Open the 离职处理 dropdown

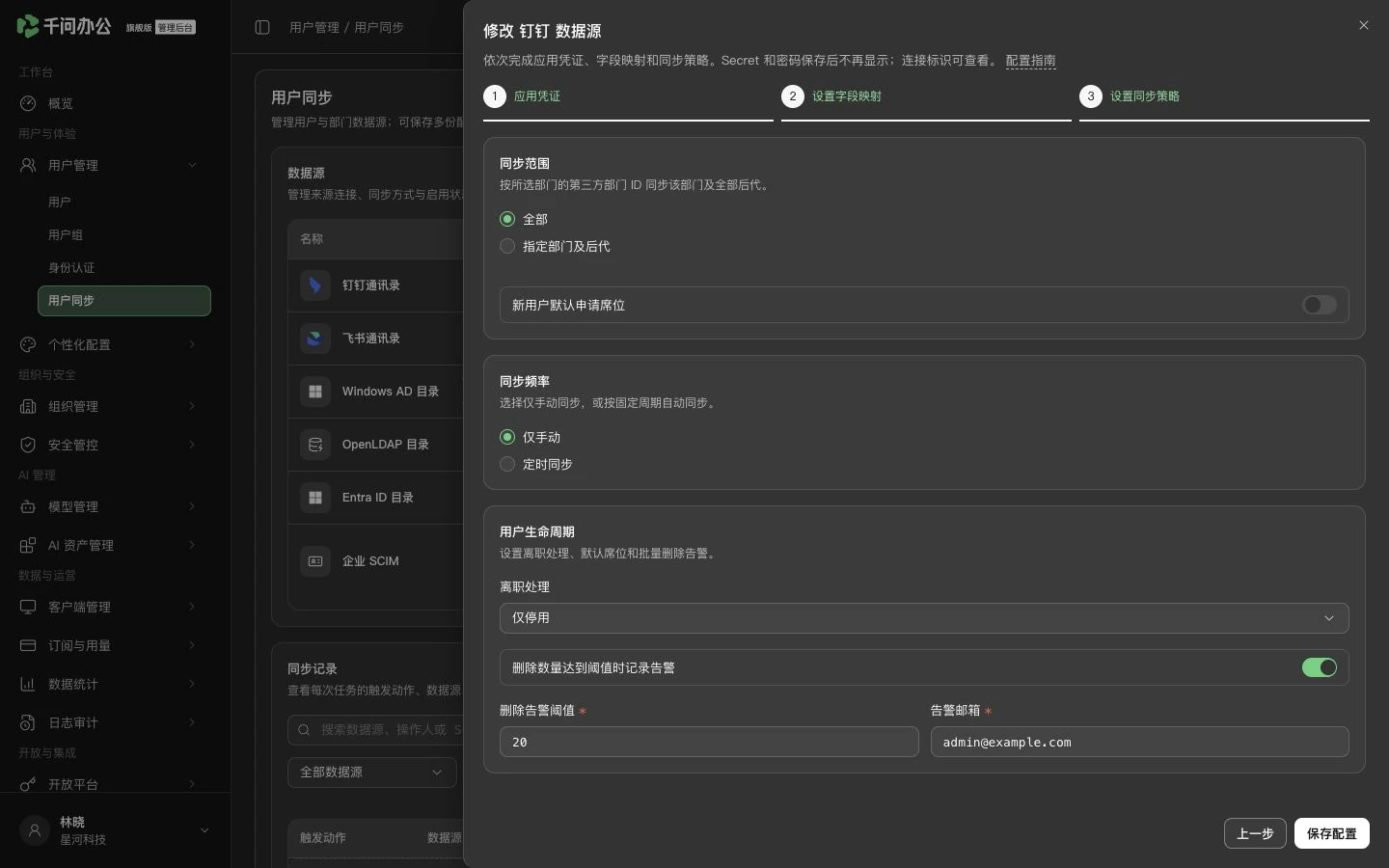[924, 618]
